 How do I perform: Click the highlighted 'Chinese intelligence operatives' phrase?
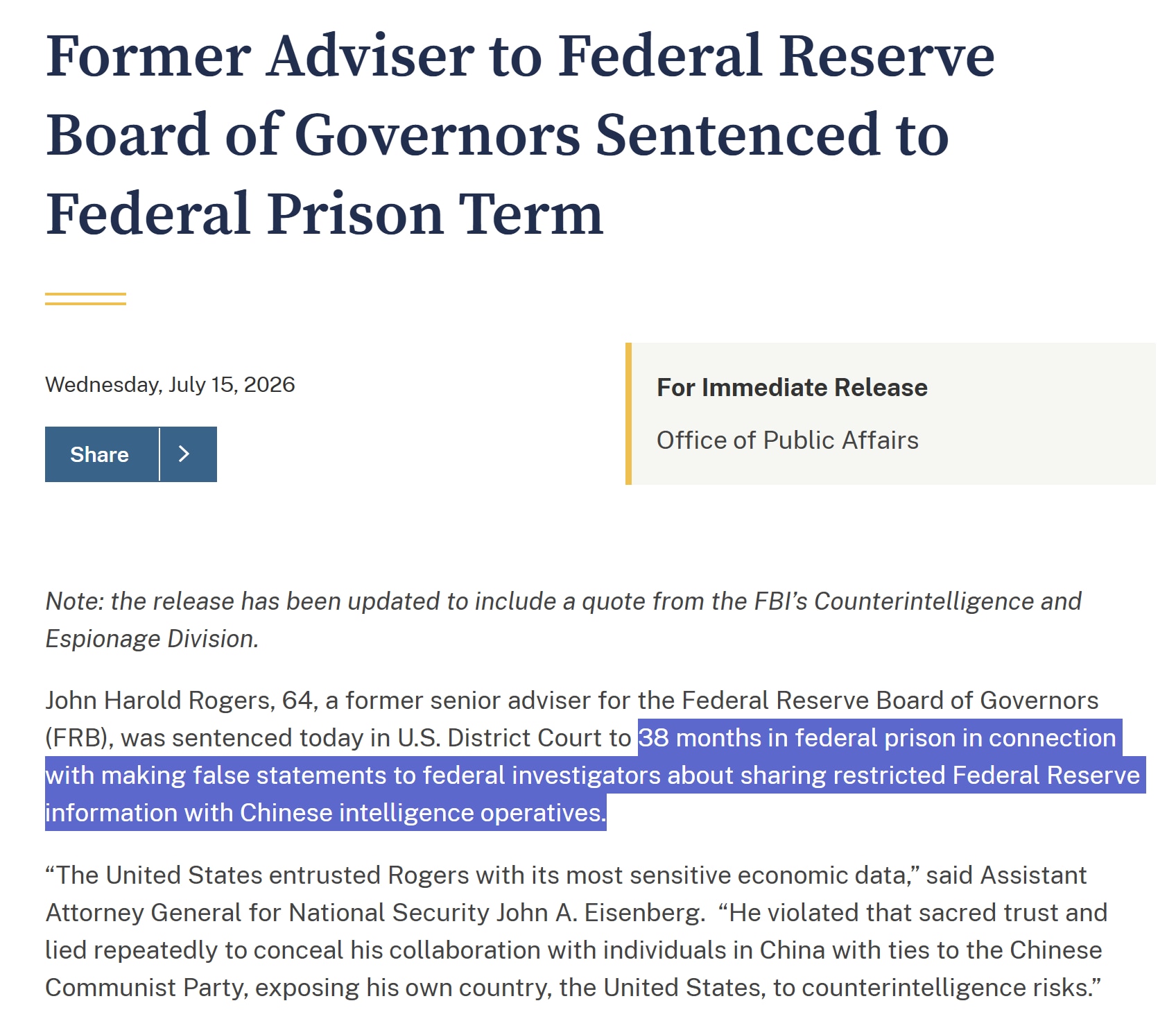tap(422, 812)
